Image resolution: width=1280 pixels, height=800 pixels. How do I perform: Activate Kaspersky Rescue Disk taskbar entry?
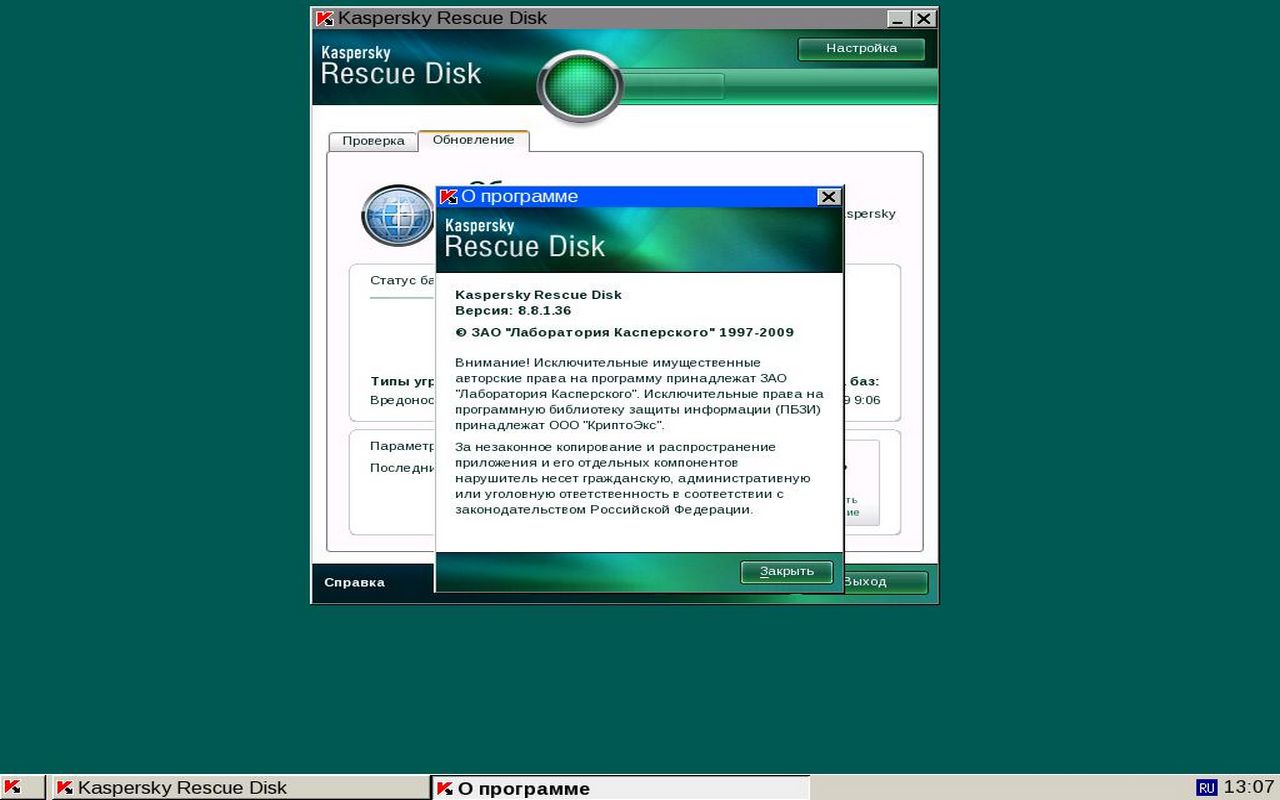[x=240, y=788]
